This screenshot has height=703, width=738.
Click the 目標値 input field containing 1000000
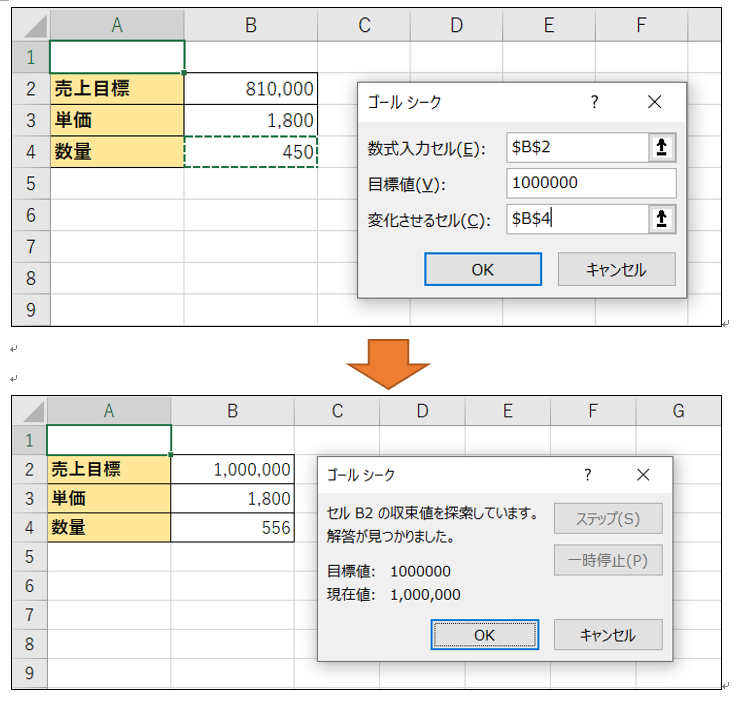coord(591,183)
